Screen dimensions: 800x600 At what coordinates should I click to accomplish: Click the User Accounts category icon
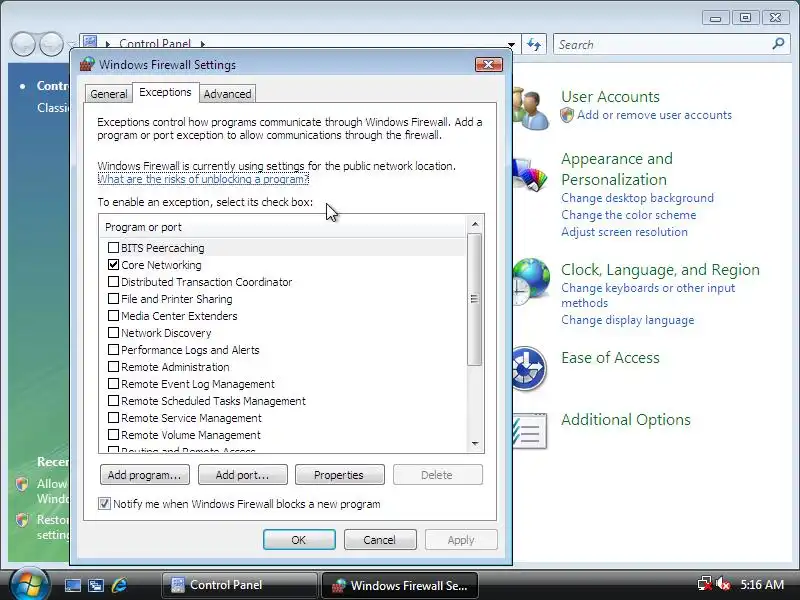pos(531,109)
